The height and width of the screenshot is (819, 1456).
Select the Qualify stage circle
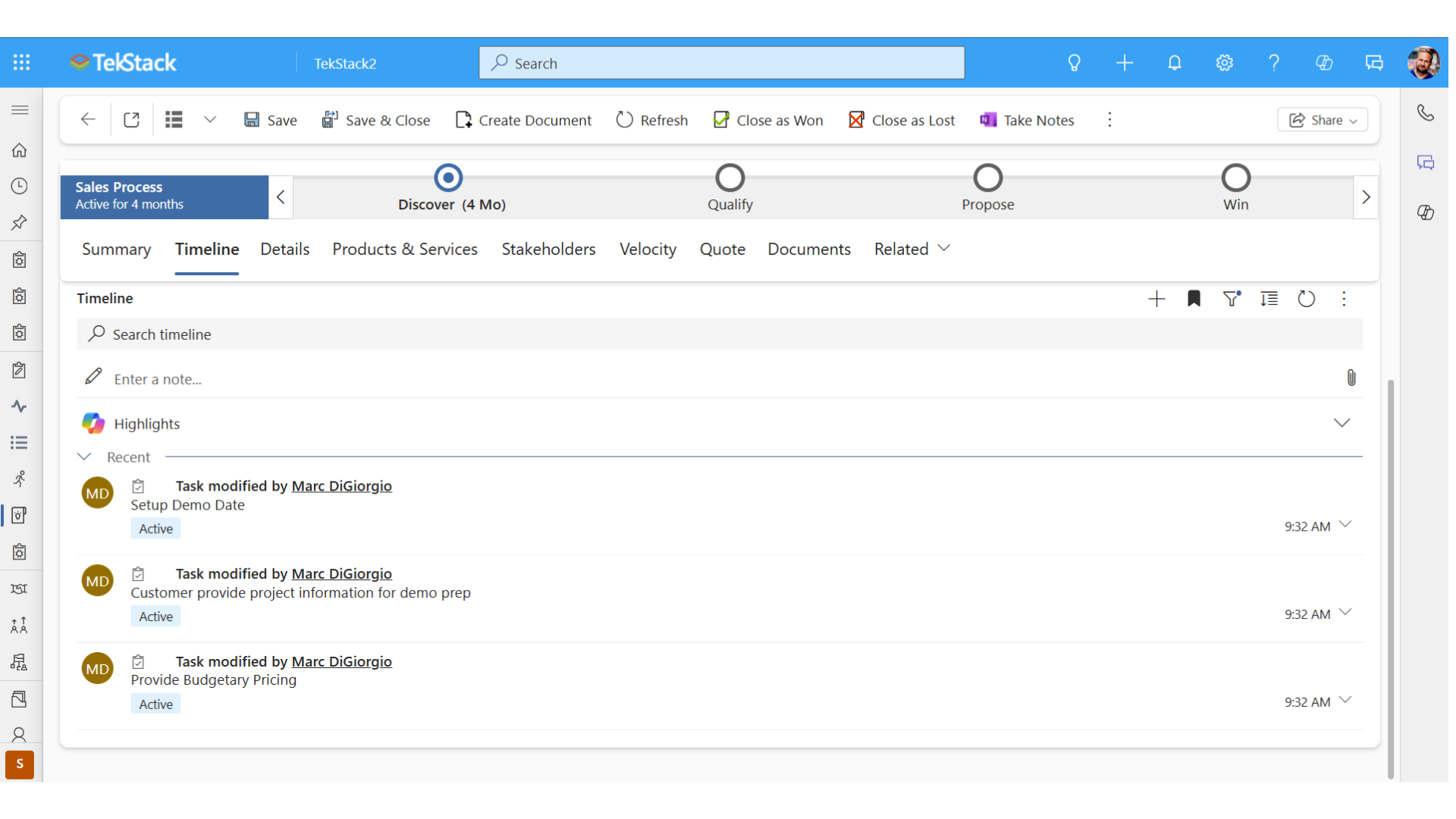point(730,178)
